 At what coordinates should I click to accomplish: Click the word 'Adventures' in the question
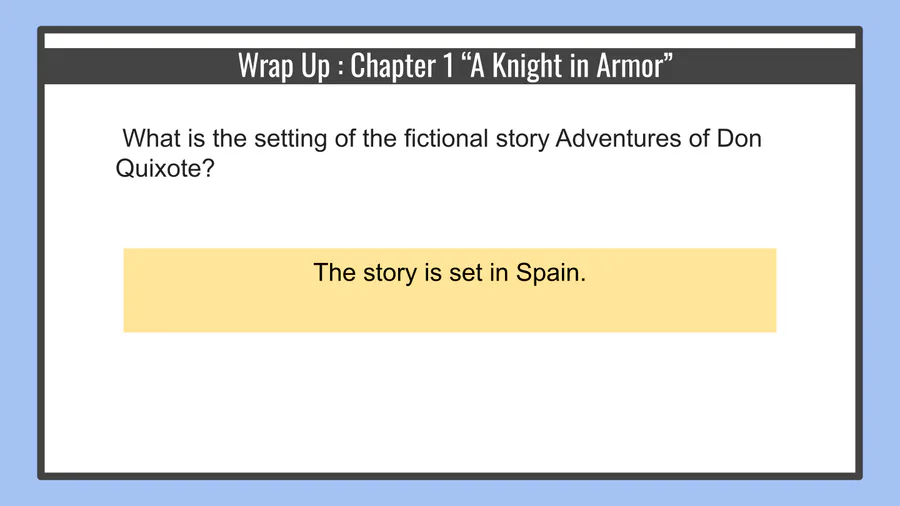point(617,138)
